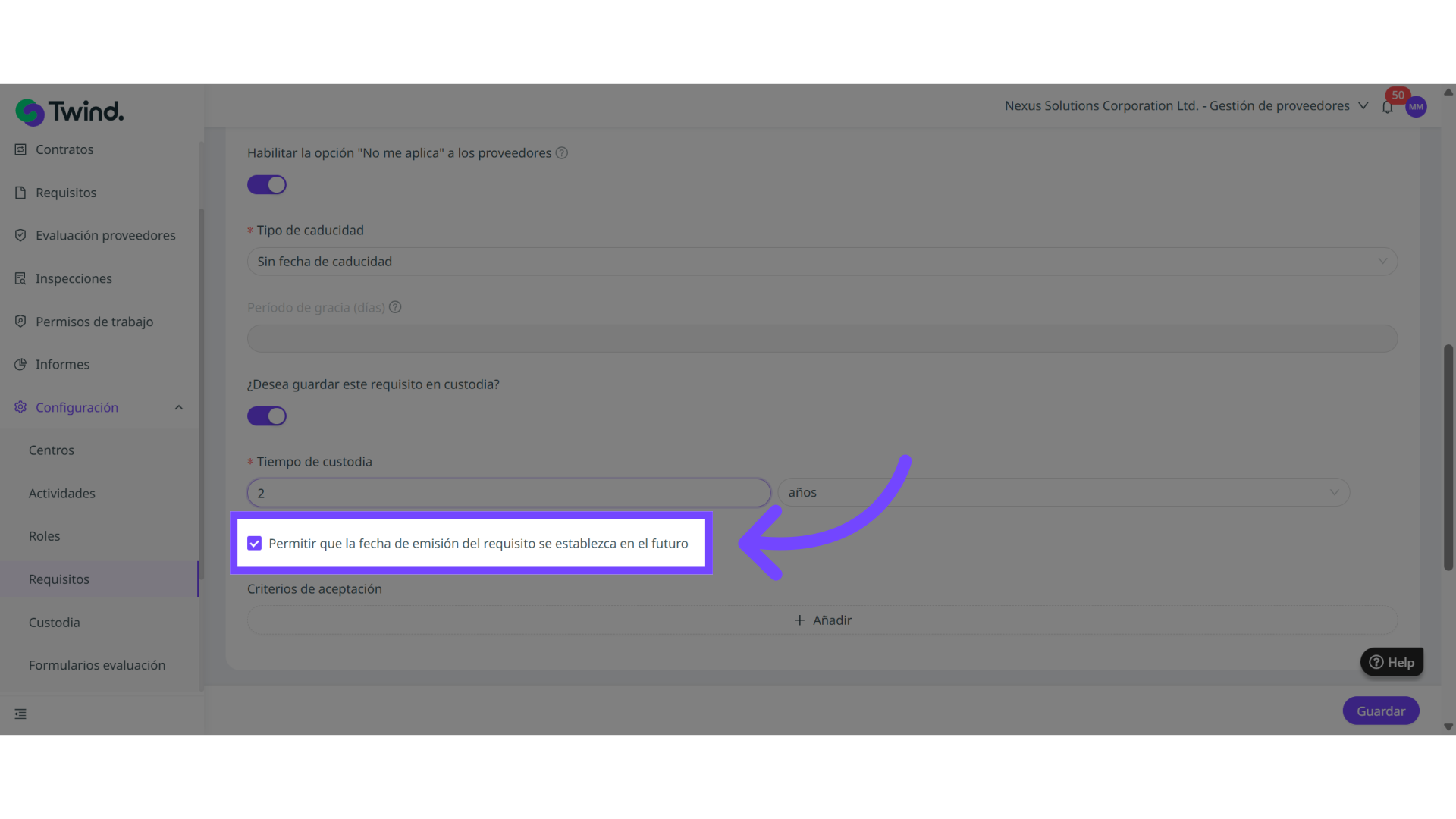
Task: Click the Contratos sidebar icon
Action: [x=20, y=149]
